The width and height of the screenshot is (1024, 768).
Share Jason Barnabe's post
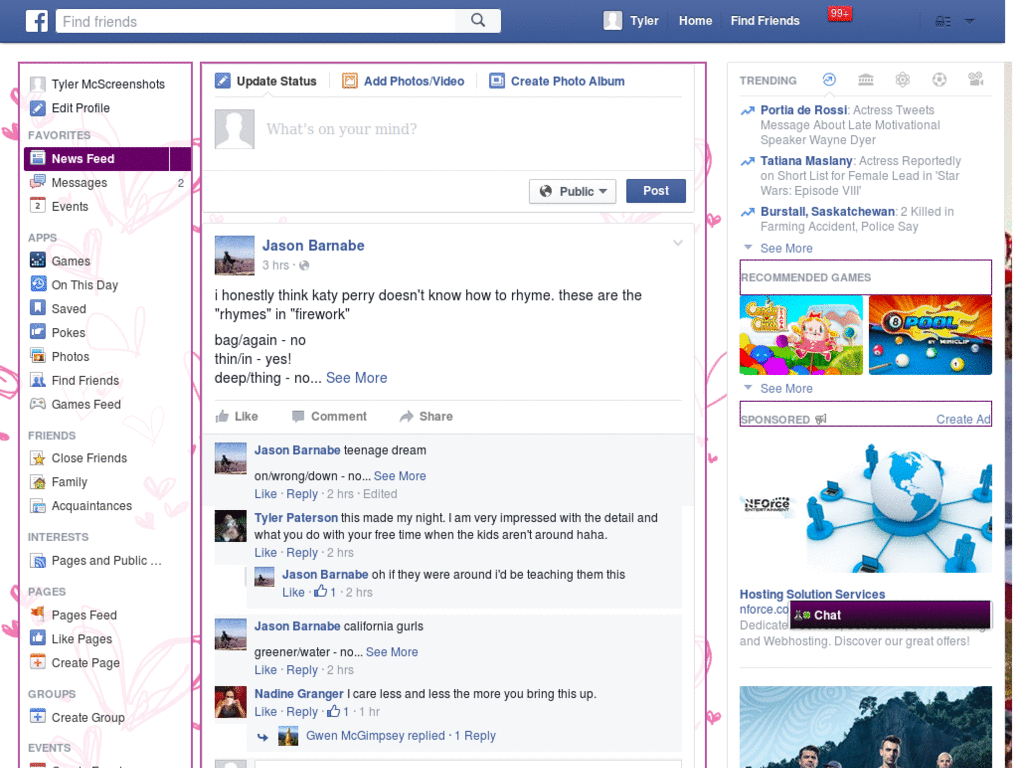click(426, 416)
